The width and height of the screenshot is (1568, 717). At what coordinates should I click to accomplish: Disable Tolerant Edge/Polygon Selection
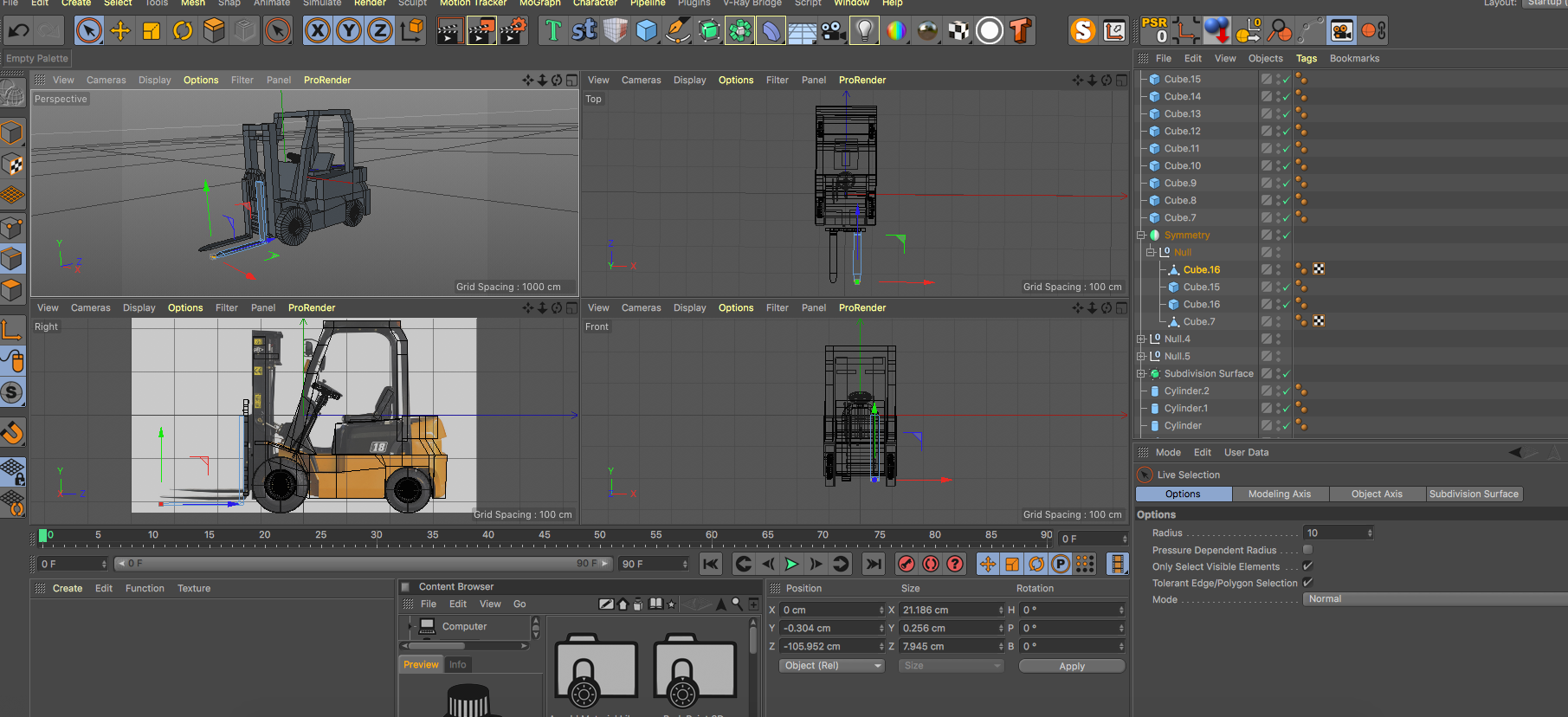1307,583
